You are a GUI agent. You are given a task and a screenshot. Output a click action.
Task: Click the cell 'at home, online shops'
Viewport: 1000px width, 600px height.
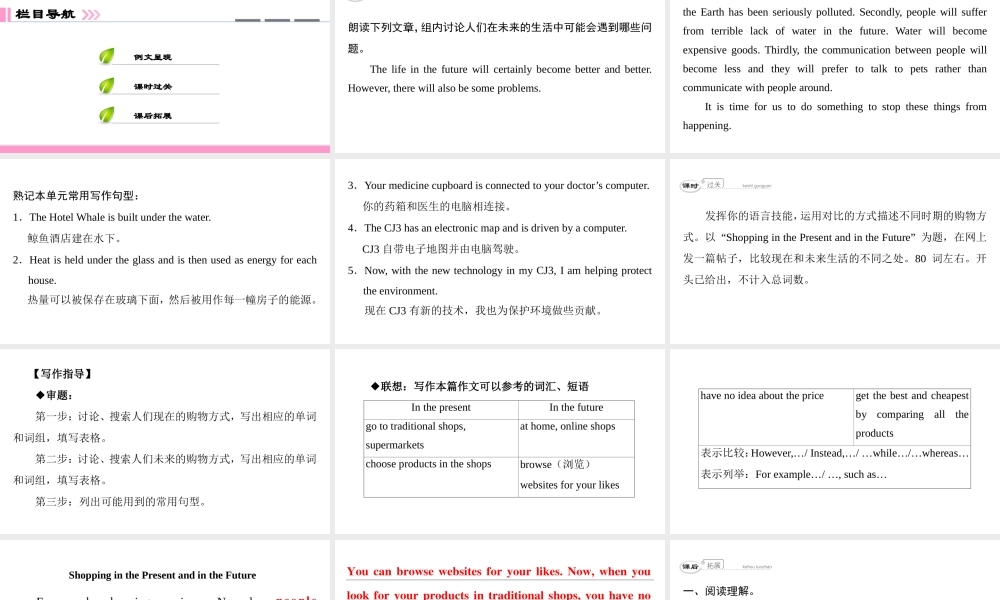coord(576,437)
